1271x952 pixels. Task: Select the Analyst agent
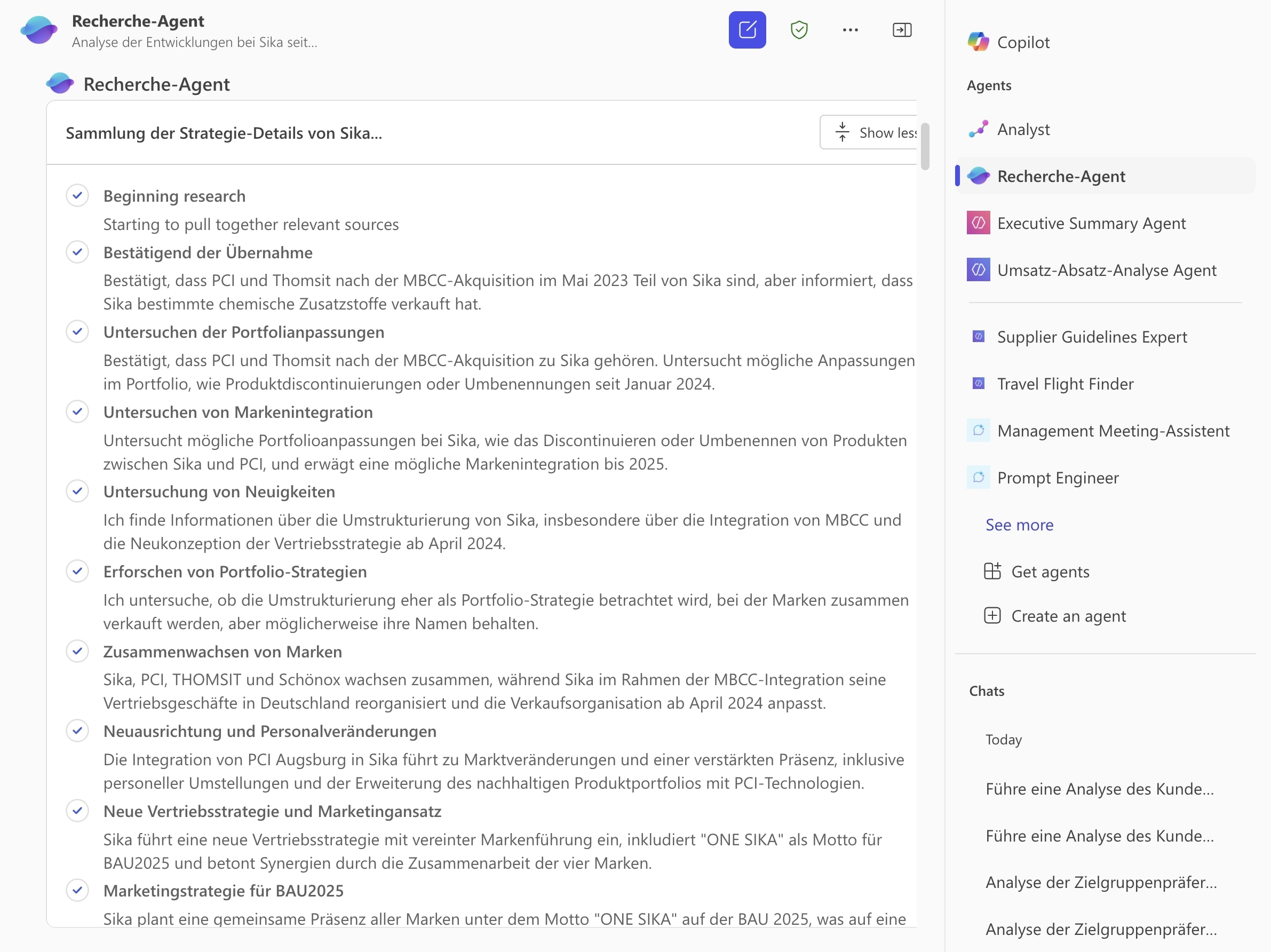pyautogui.click(x=1023, y=129)
